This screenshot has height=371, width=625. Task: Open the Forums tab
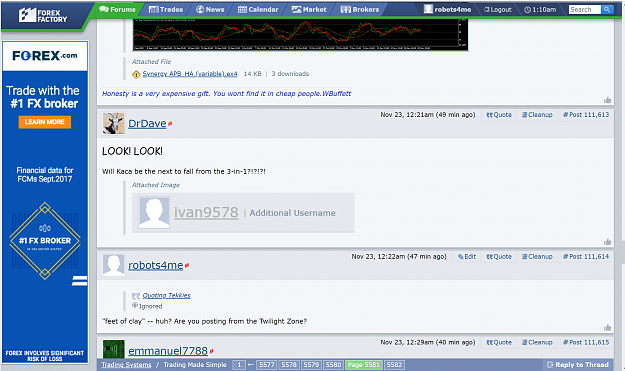(118, 9)
